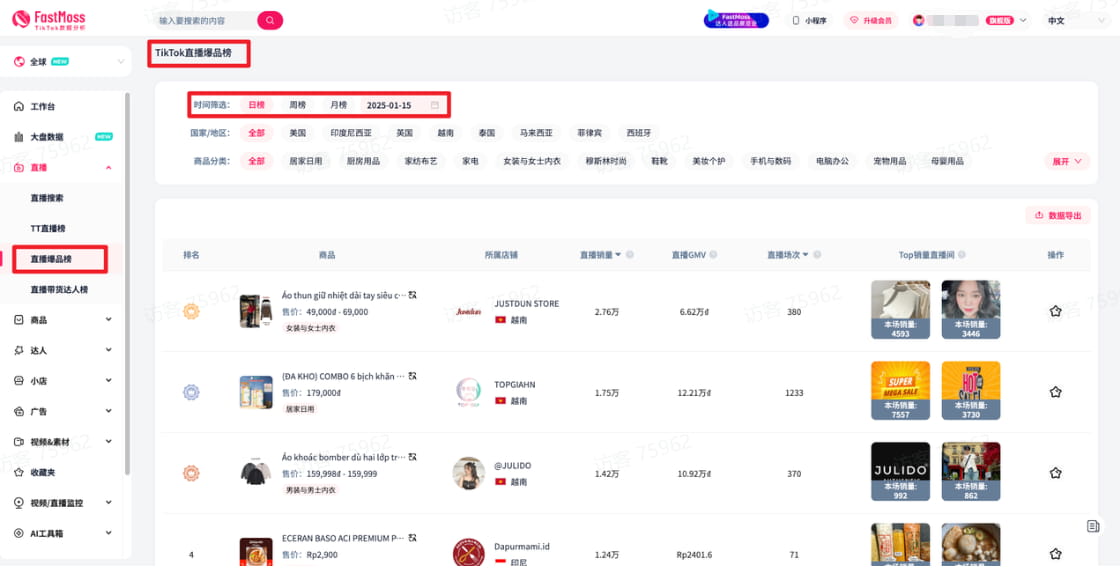1120x580 pixels.
Task: Expand category filters with 展开
Action: [1066, 161]
